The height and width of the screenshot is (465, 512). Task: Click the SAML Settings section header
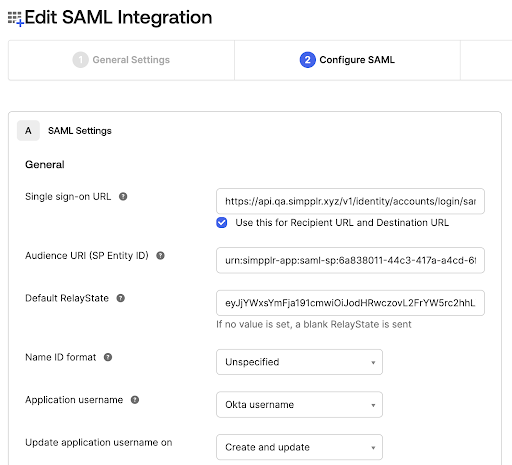[80, 131]
